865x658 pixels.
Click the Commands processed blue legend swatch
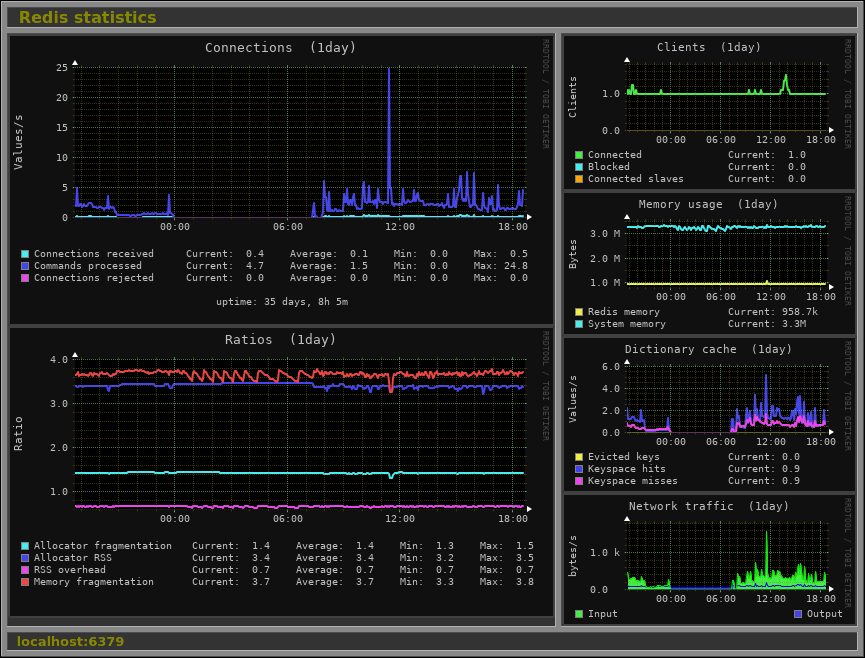pos(25,266)
